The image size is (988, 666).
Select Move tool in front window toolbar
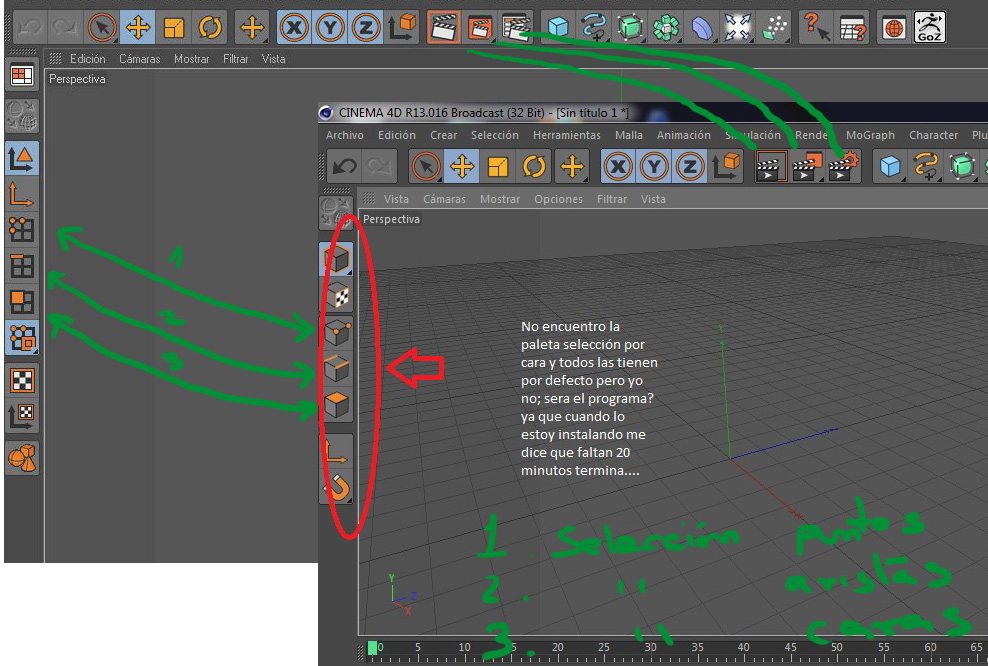[x=462, y=167]
